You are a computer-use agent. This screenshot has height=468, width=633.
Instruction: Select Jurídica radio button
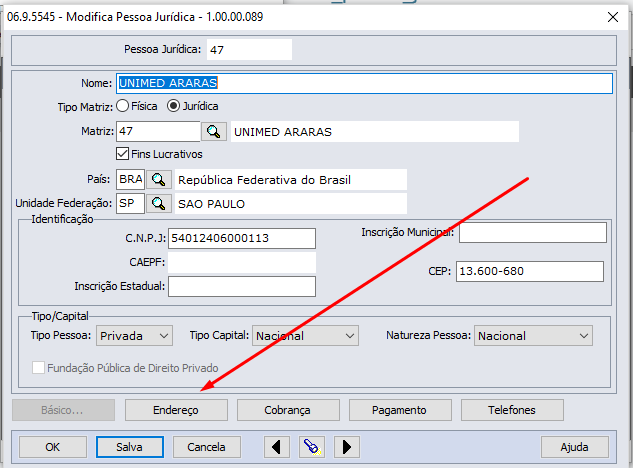click(173, 106)
